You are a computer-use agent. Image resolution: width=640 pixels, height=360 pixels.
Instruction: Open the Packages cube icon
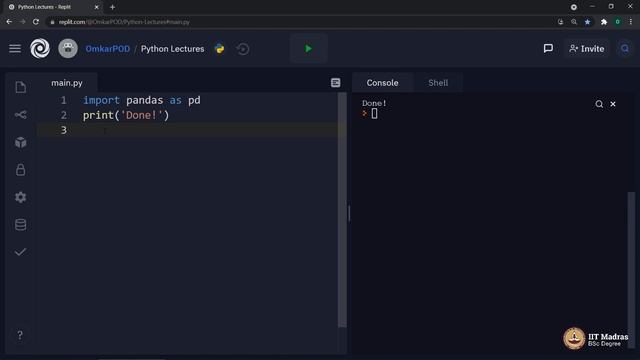click(x=21, y=142)
